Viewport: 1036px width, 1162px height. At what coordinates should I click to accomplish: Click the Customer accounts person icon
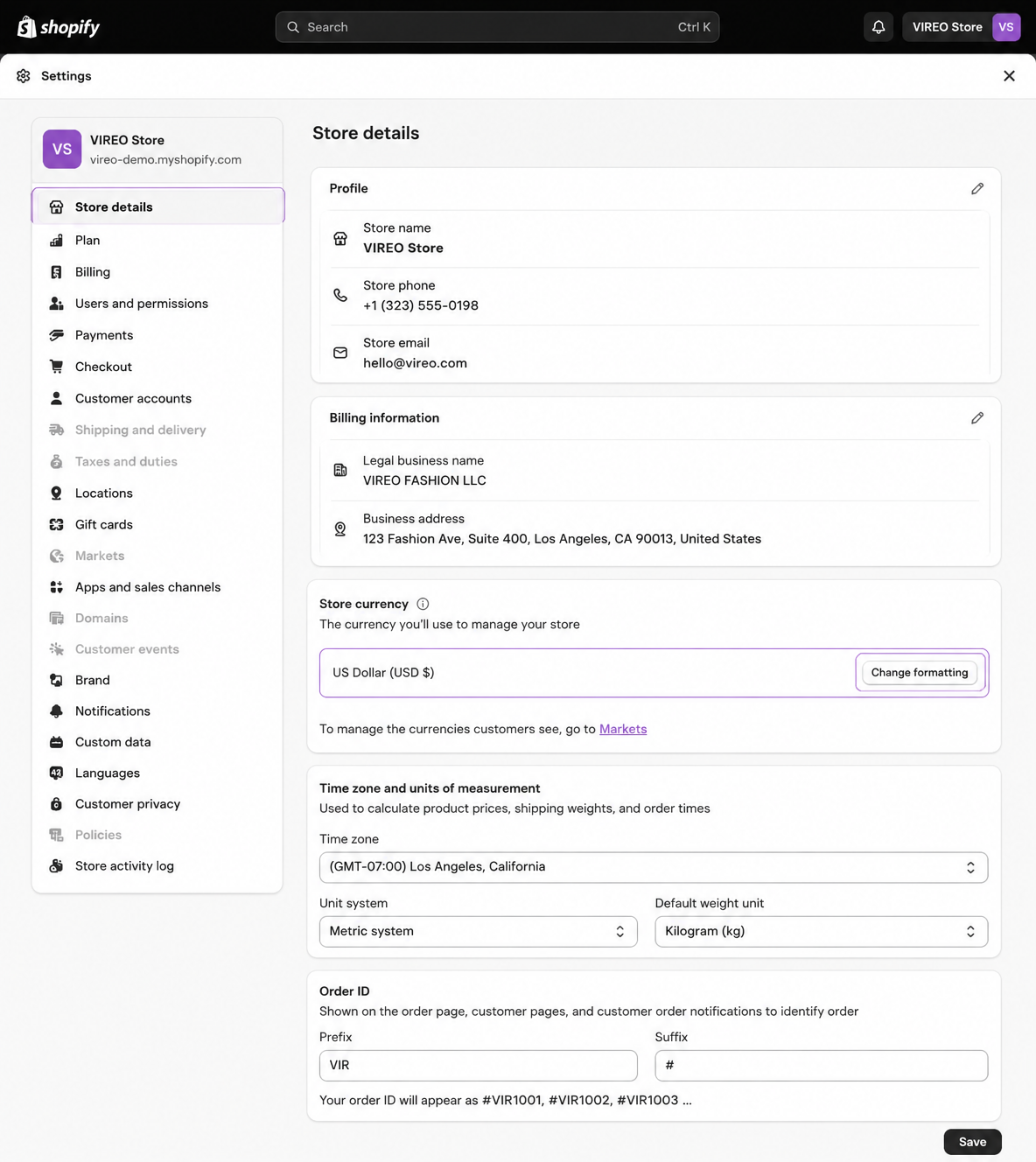(56, 398)
